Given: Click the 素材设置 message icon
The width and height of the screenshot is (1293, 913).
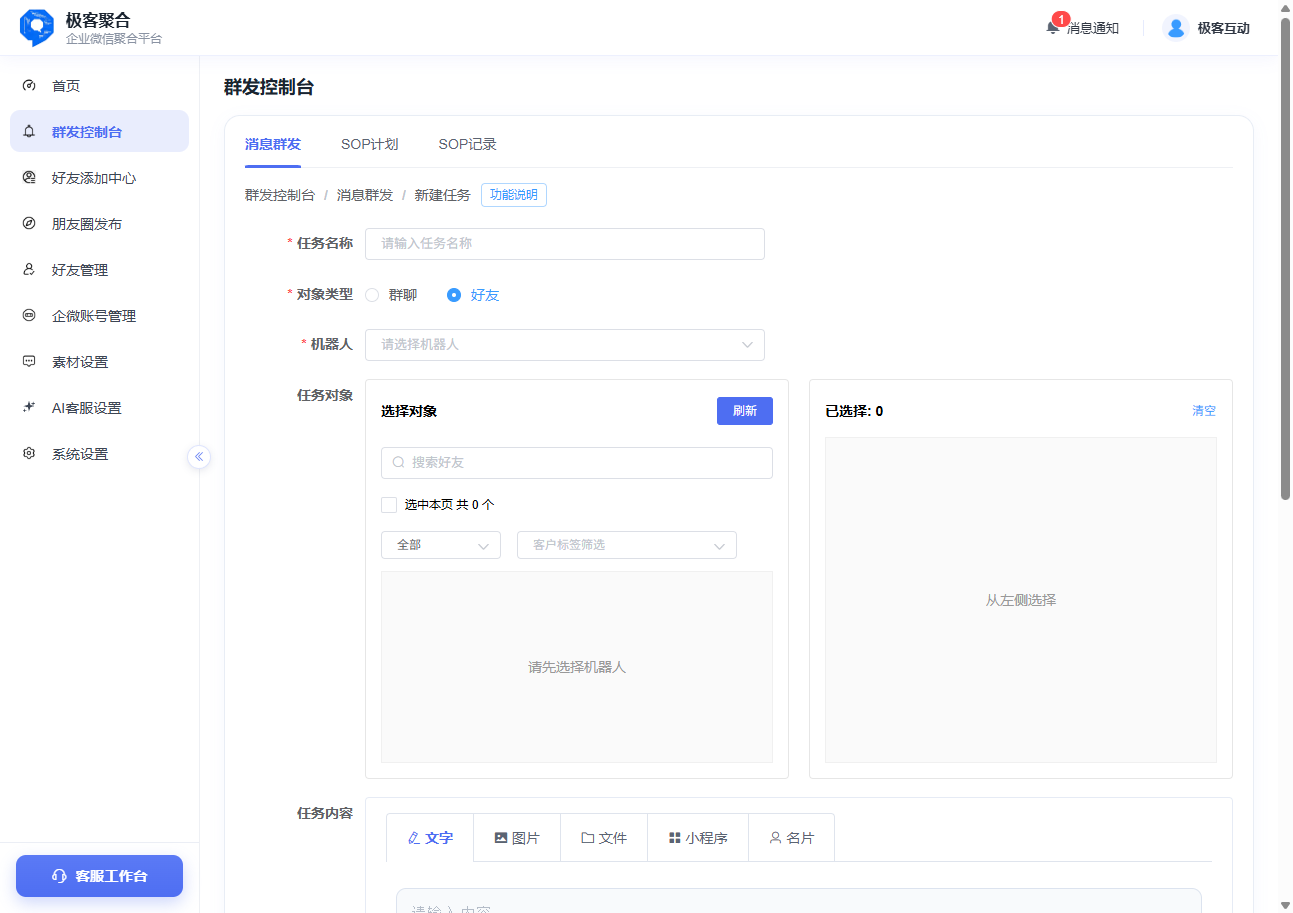Looking at the screenshot, I should tap(29, 362).
